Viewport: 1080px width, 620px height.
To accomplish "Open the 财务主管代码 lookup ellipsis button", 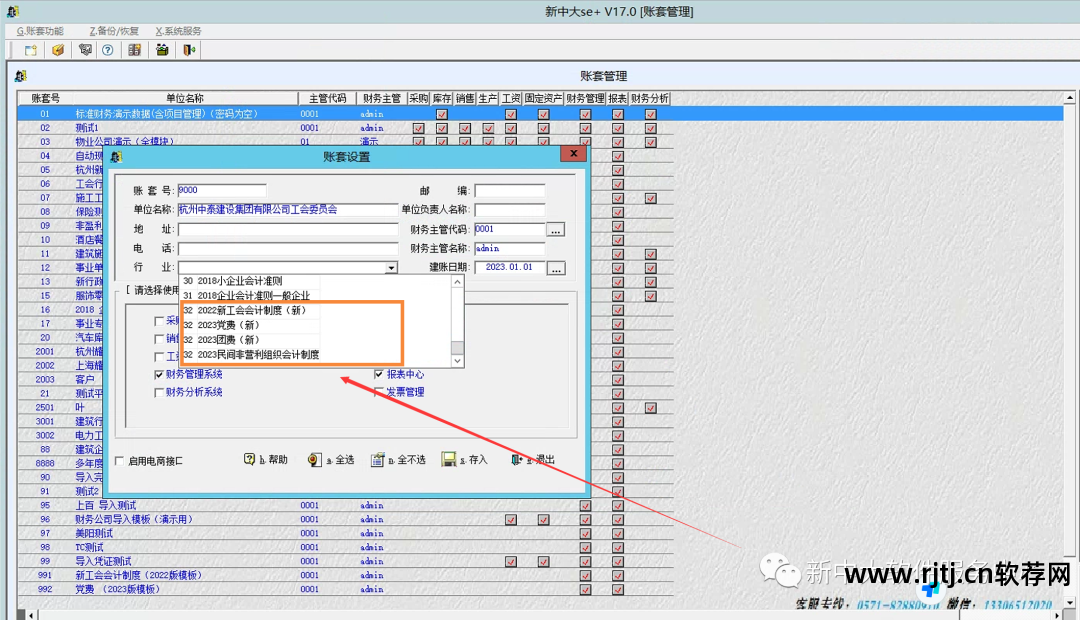I will 556,229.
